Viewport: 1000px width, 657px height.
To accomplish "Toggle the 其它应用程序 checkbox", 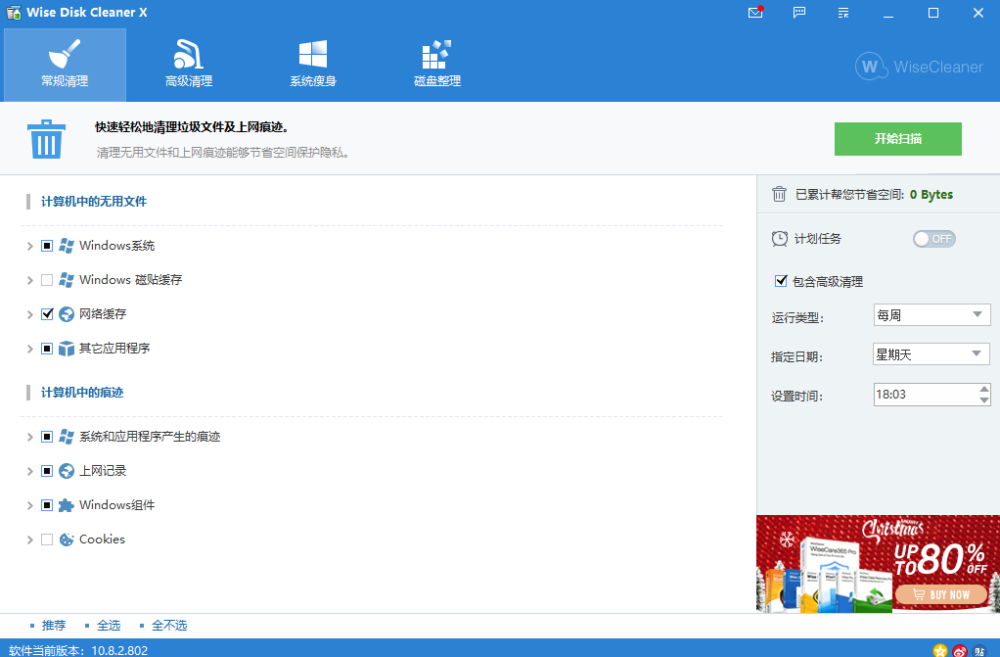I will tap(47, 348).
